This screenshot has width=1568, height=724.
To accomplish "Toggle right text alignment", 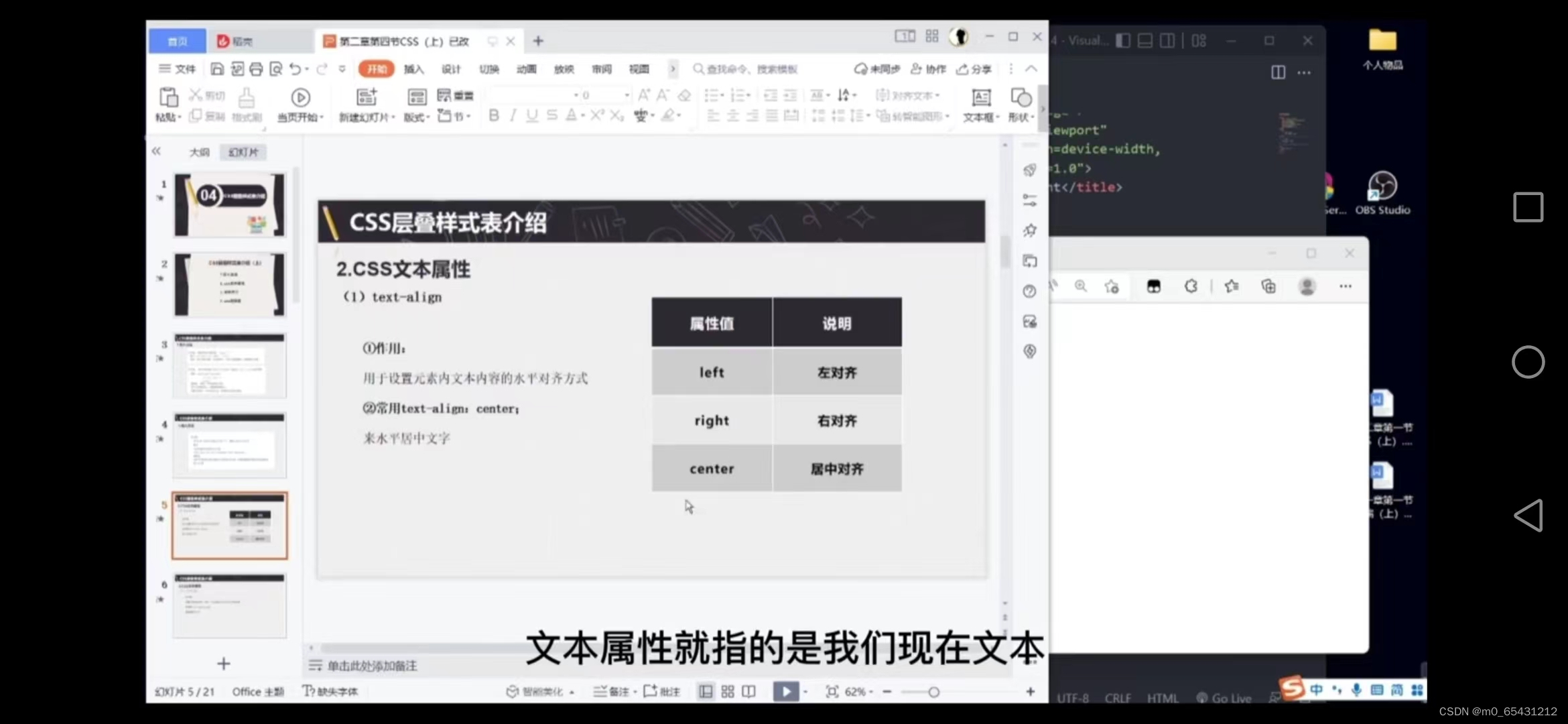I will click(753, 116).
